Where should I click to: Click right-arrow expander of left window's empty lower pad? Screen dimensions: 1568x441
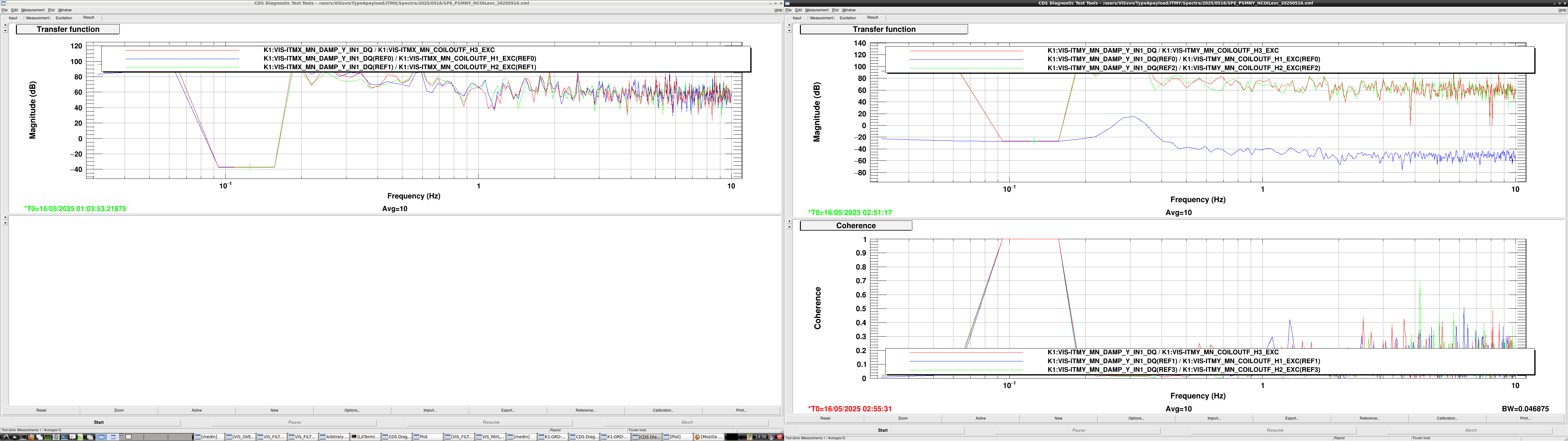[5, 217]
